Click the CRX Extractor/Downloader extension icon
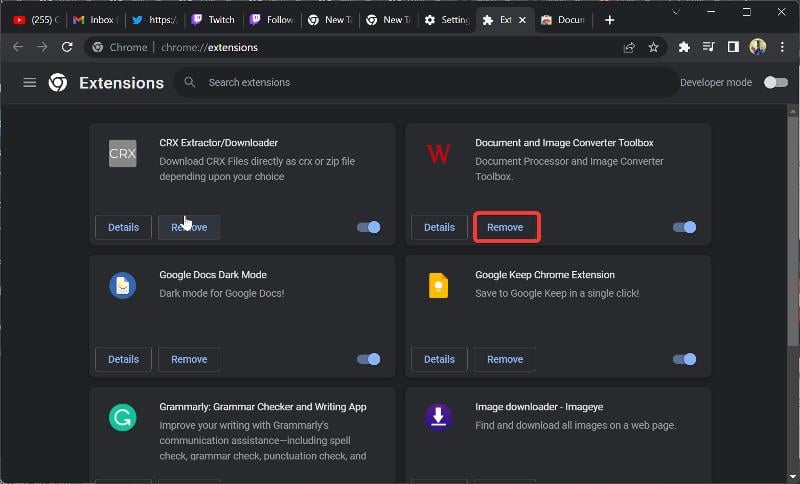The image size is (800, 484). click(122, 154)
